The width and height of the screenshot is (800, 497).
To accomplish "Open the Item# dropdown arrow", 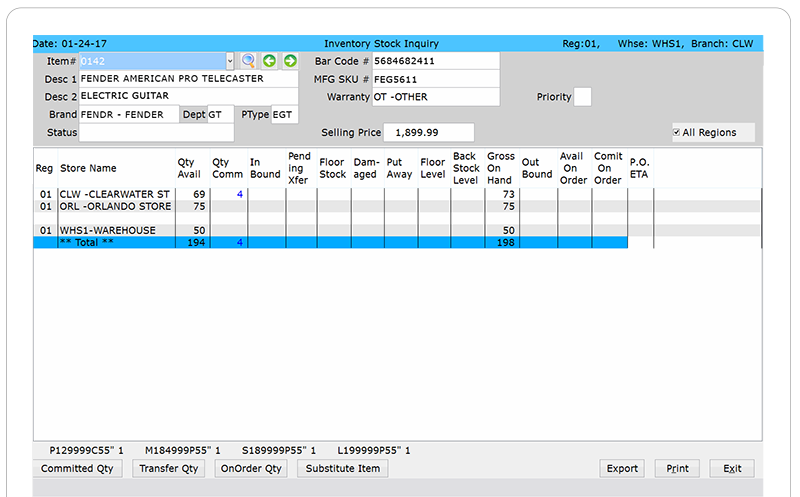I will 230,61.
